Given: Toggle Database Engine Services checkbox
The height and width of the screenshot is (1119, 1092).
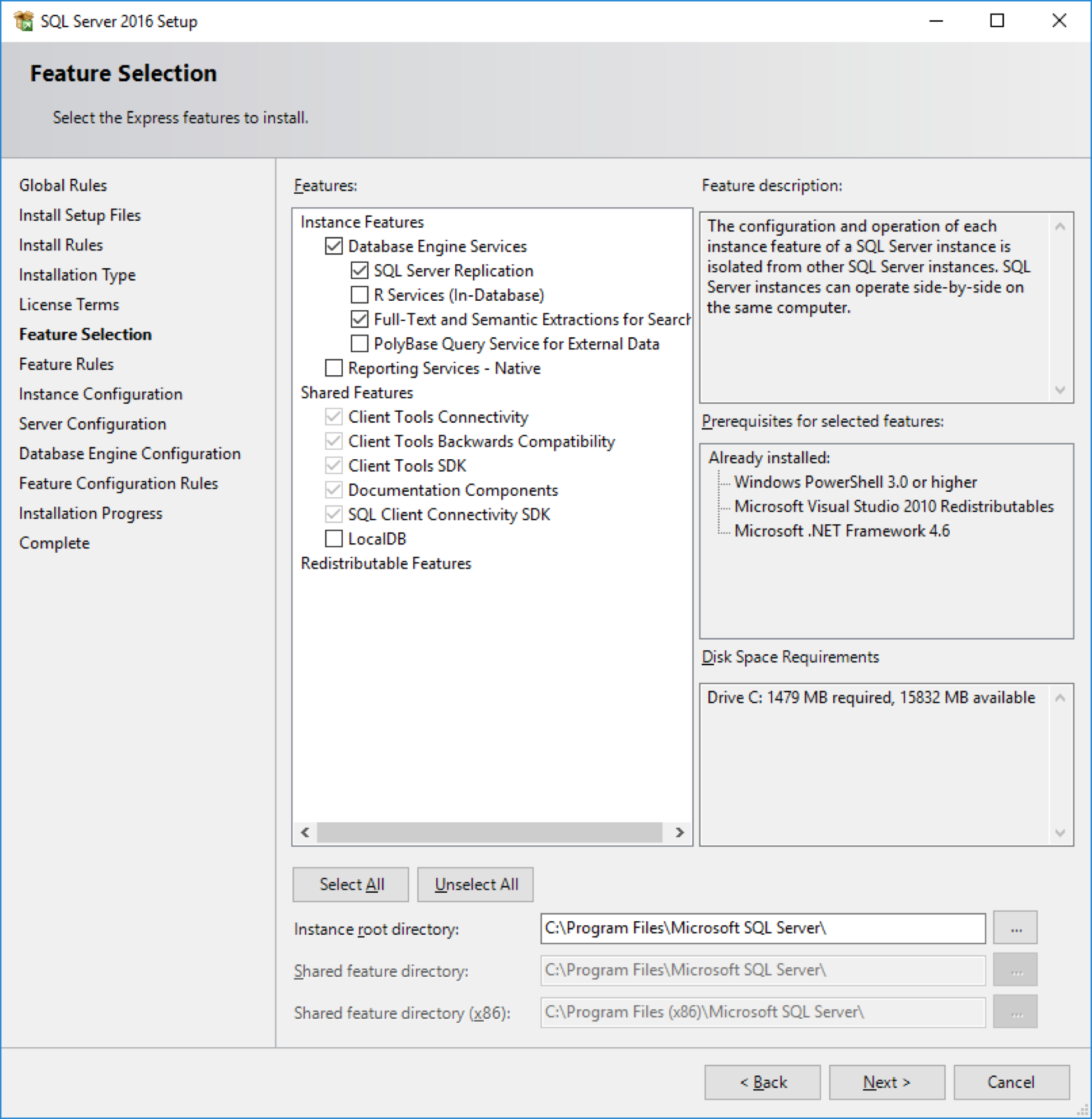Looking at the screenshot, I should pyautogui.click(x=333, y=246).
